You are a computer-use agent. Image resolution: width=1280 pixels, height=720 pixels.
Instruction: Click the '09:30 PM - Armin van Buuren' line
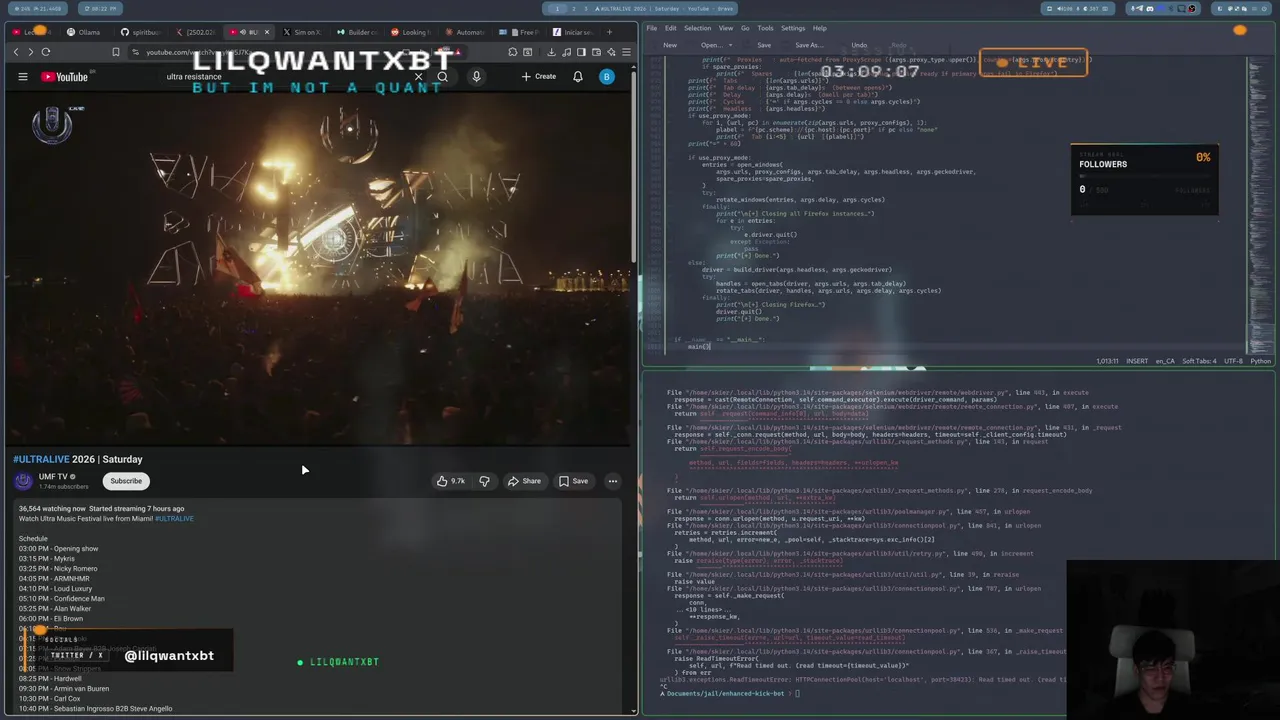tap(63, 689)
